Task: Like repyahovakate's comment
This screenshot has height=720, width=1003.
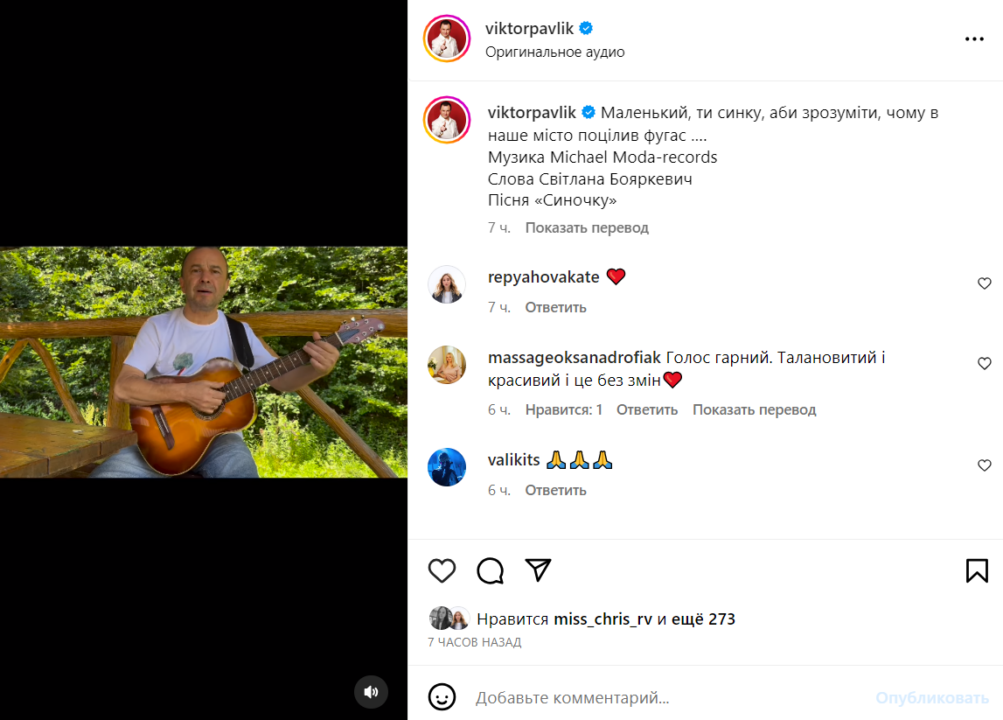Action: tap(984, 284)
